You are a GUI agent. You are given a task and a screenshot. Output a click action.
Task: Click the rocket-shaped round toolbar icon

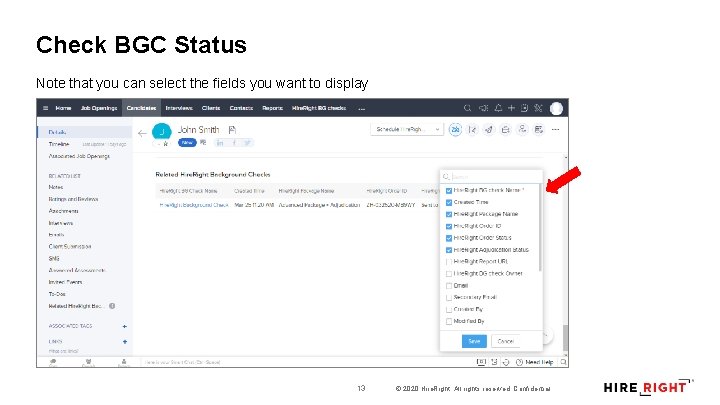tap(489, 130)
